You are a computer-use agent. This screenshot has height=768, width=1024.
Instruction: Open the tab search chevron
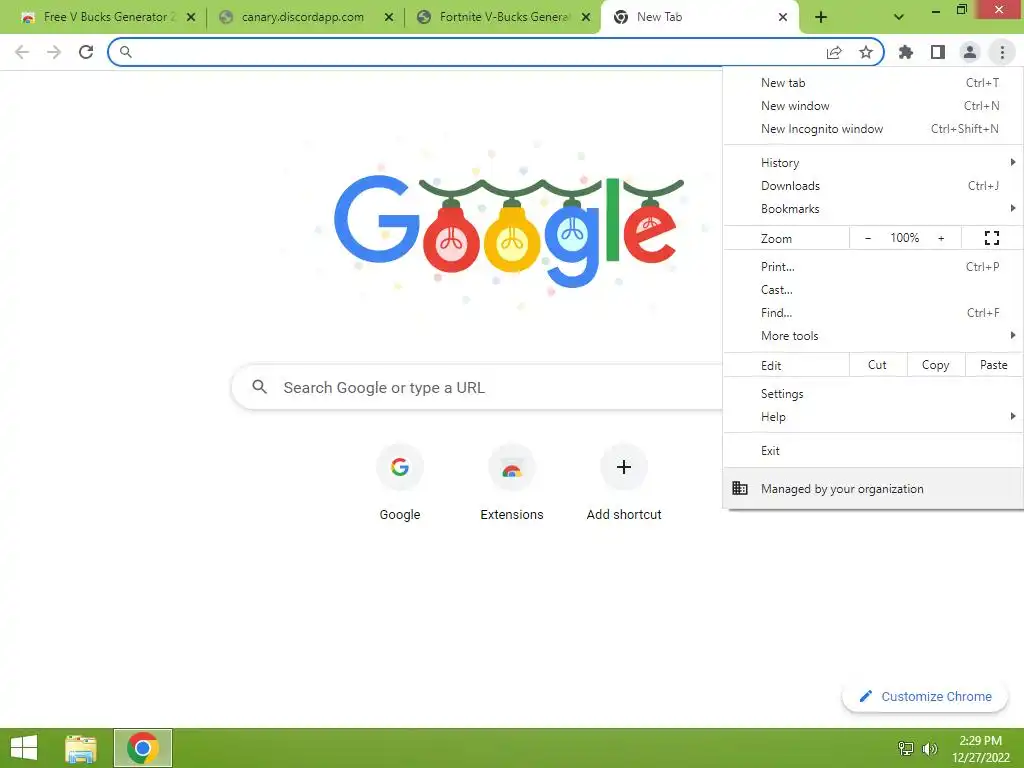coord(899,18)
